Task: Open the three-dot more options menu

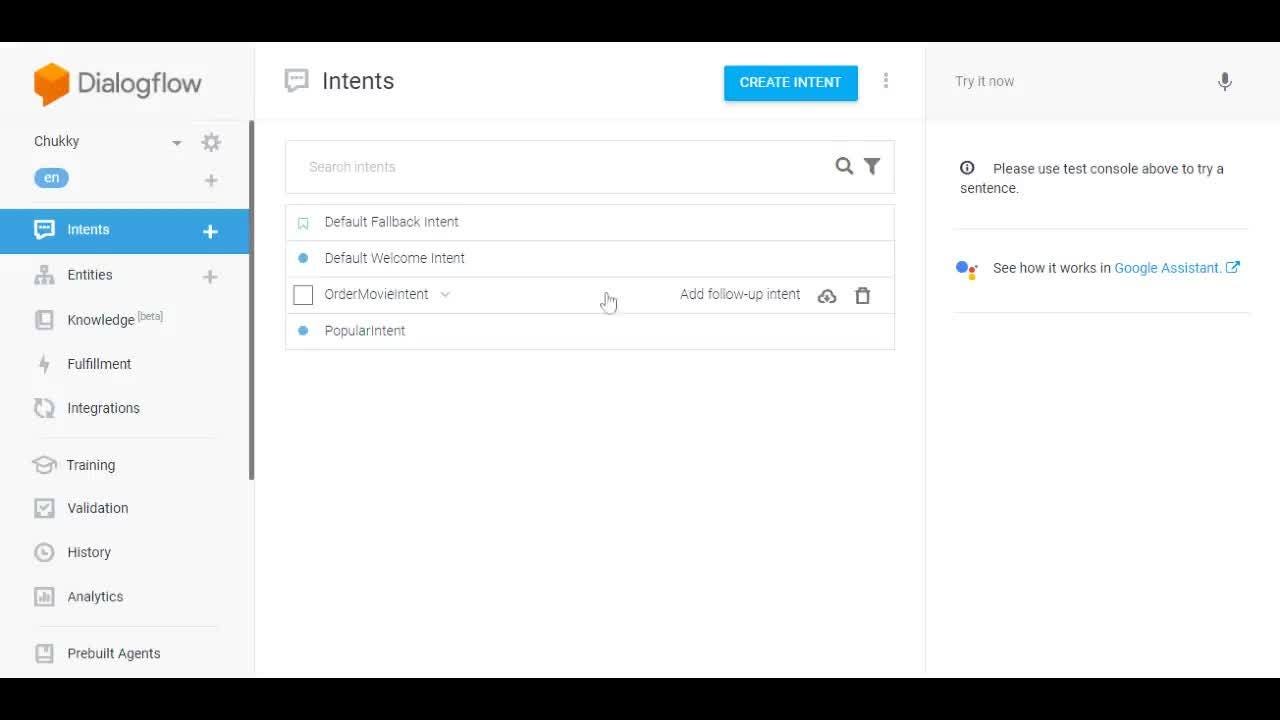Action: 885,81
